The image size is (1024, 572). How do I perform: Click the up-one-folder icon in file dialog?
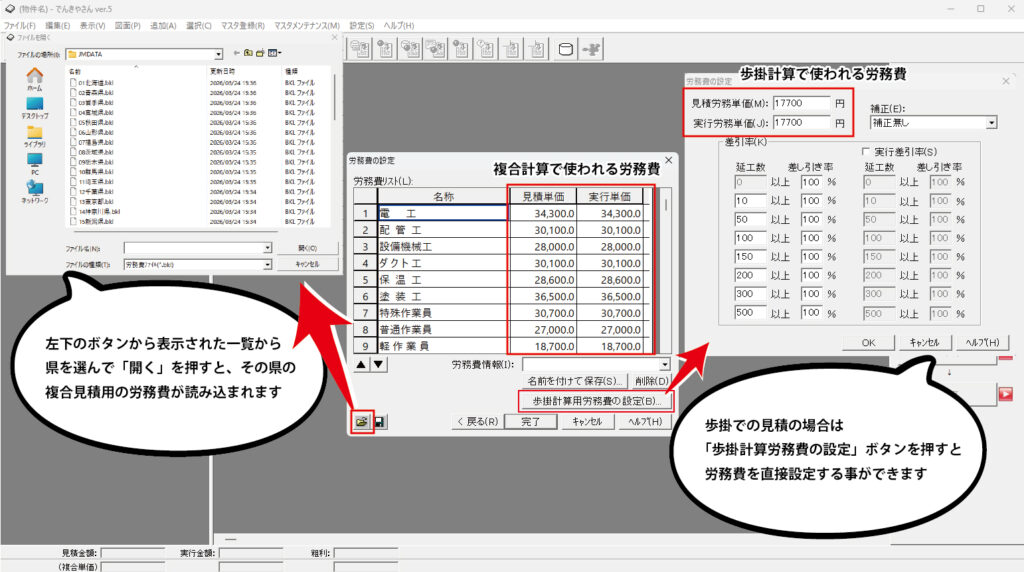click(248, 54)
